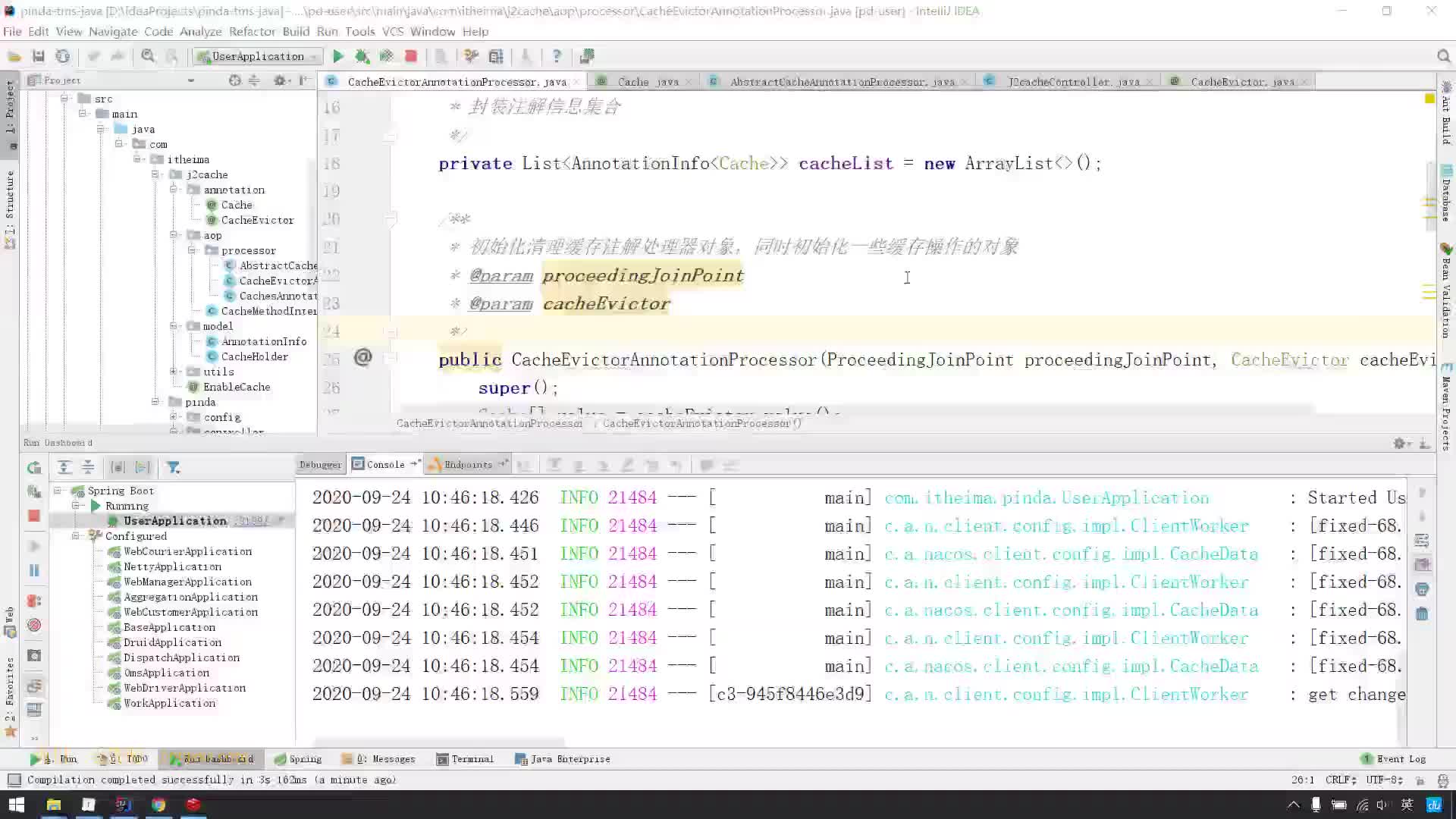The width and height of the screenshot is (1456, 819).
Task: Run UserApplication with the green play button
Action: point(338,56)
